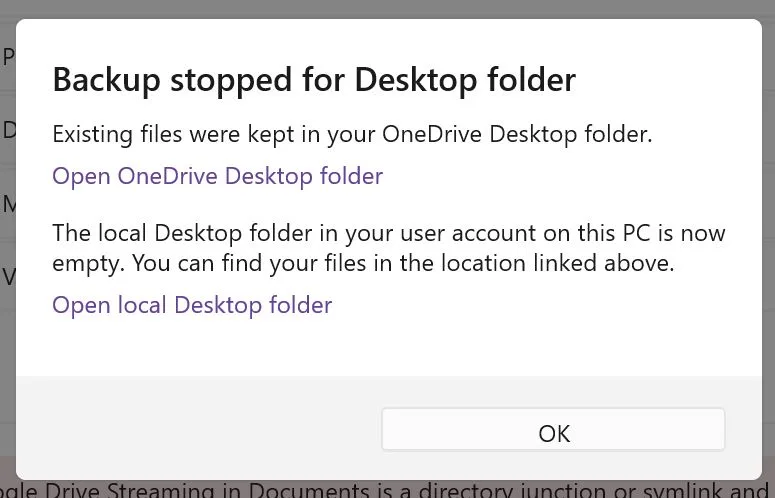Viewport: 775px width, 498px height.
Task: Open OneDrive Desktop folder link
Action: [x=217, y=176]
